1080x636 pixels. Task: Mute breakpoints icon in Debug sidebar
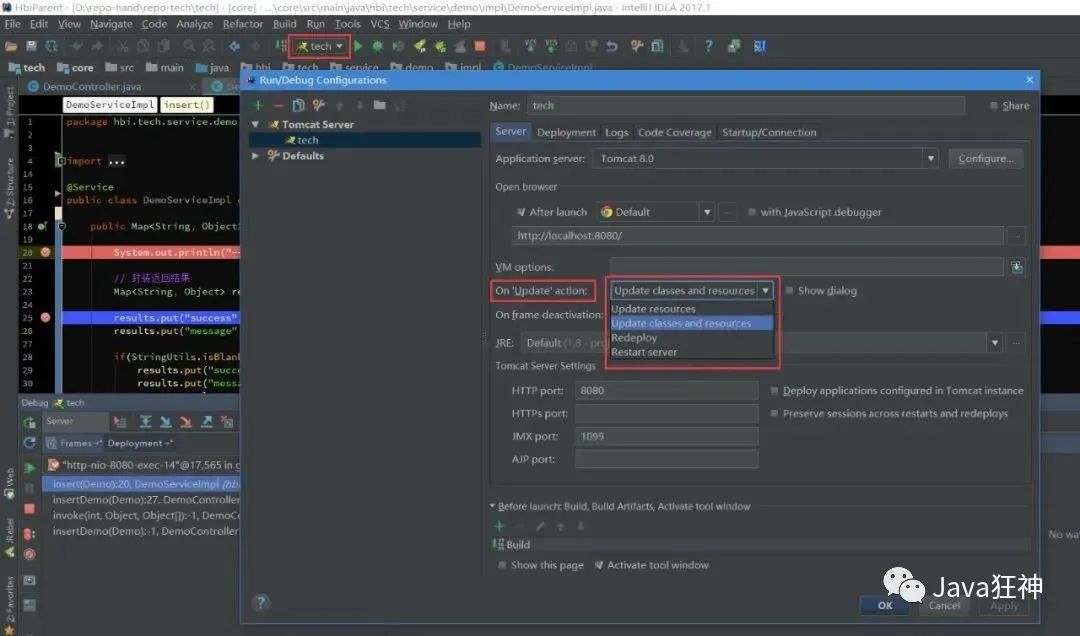(x=29, y=554)
